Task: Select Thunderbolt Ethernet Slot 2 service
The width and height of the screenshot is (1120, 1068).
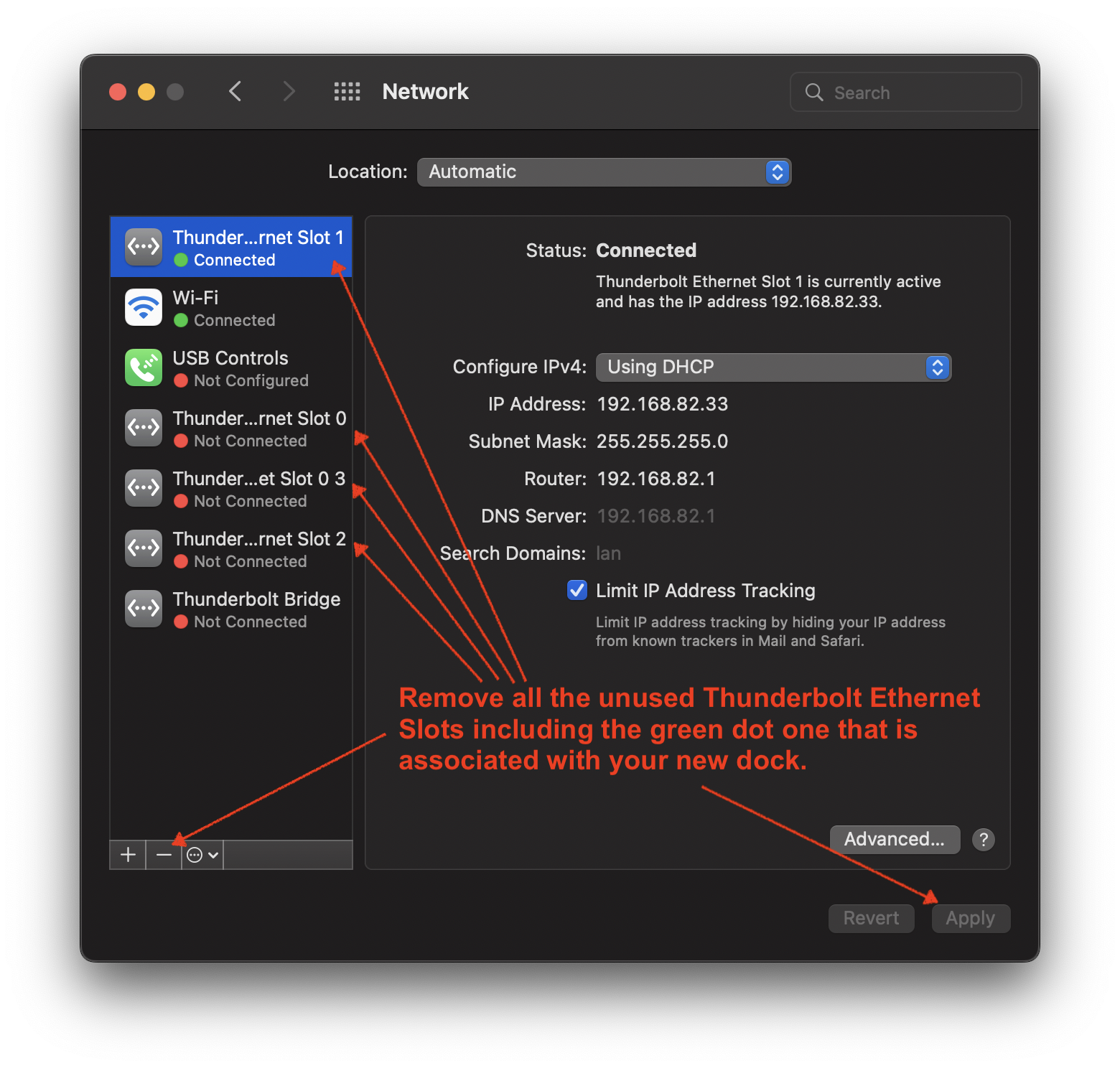Action: pos(231,548)
